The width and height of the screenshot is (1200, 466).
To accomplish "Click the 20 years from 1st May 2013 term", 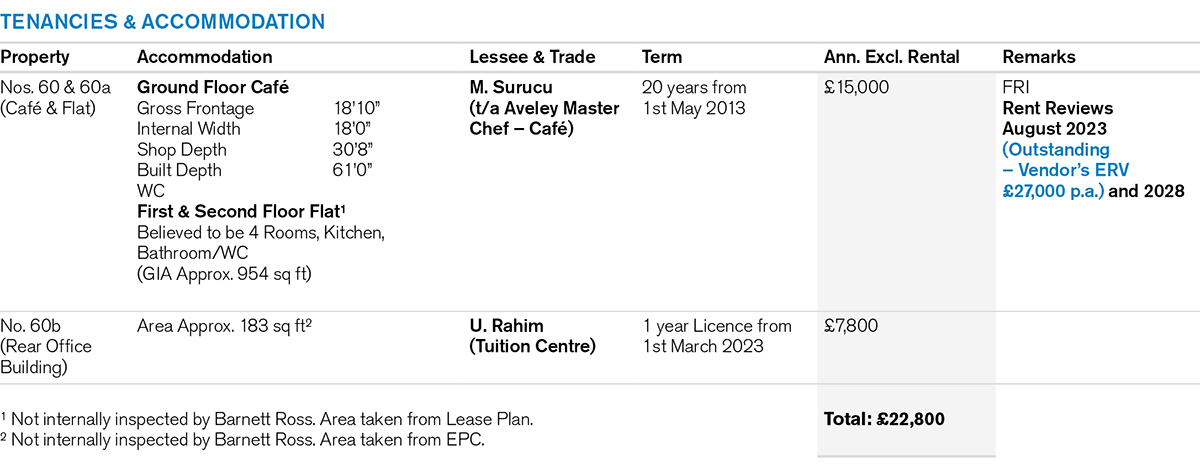I will pos(694,98).
